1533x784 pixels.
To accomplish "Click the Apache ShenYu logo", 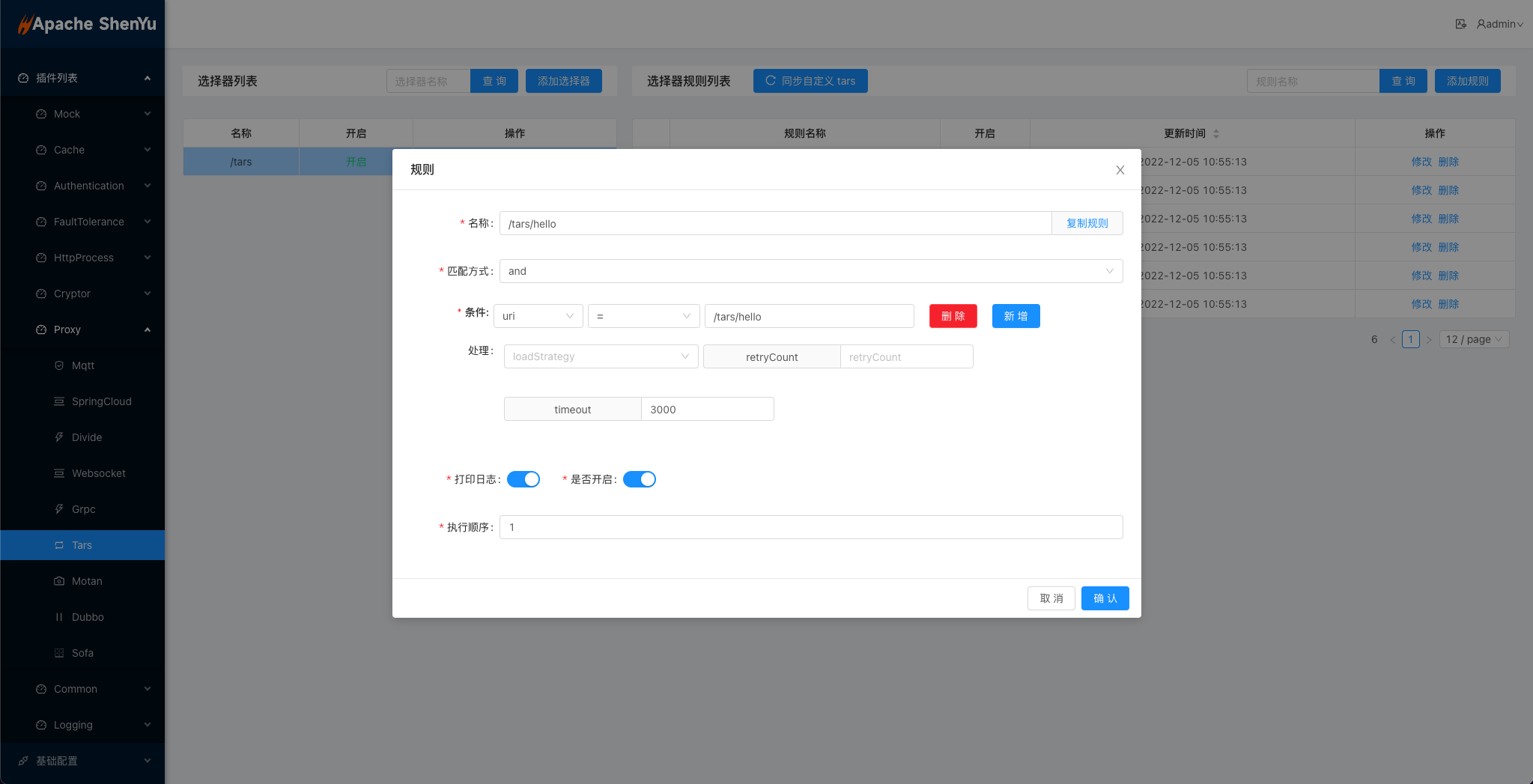I will pos(88,24).
